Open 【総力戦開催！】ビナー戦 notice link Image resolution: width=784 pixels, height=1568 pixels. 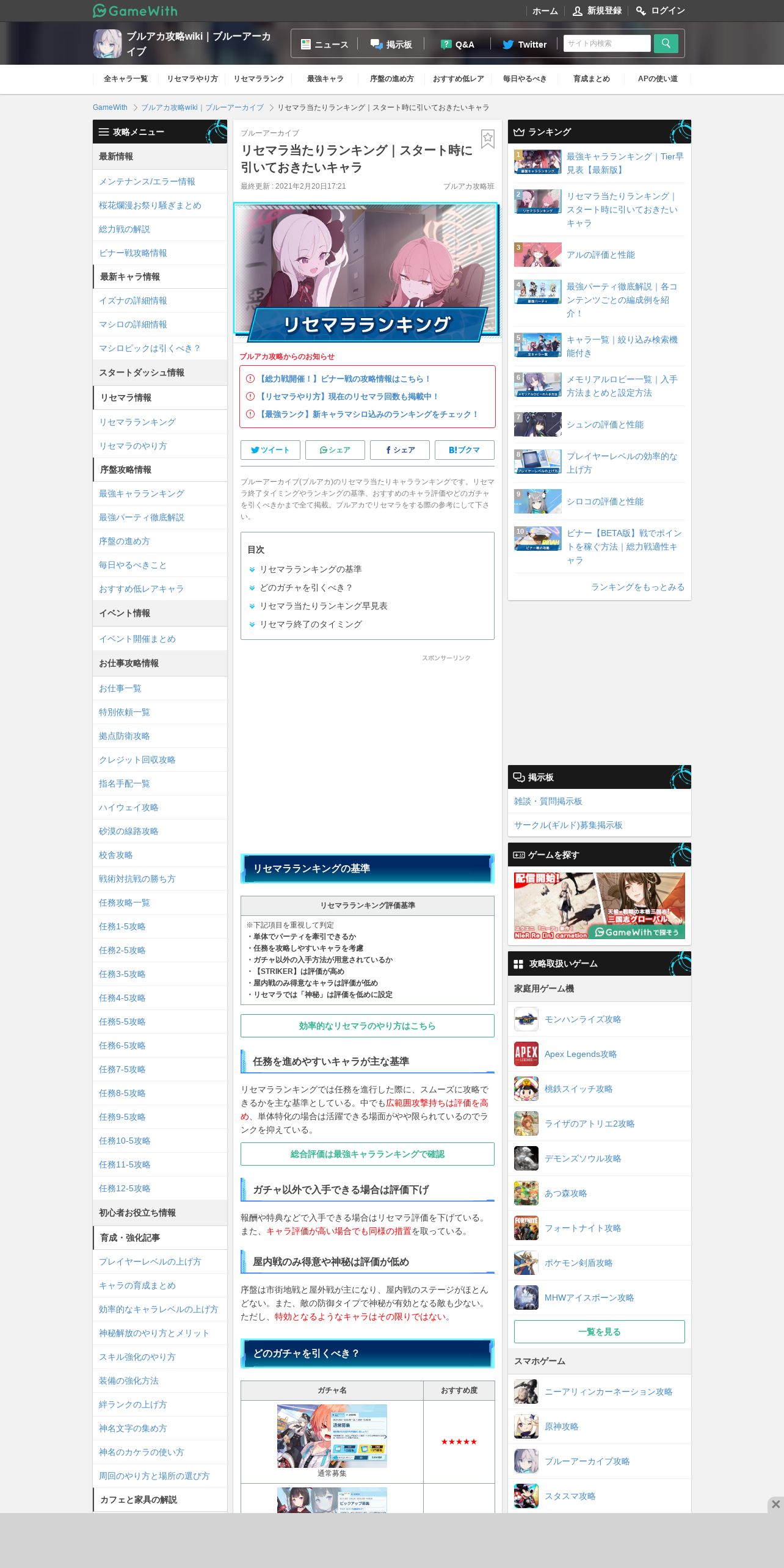tap(344, 379)
